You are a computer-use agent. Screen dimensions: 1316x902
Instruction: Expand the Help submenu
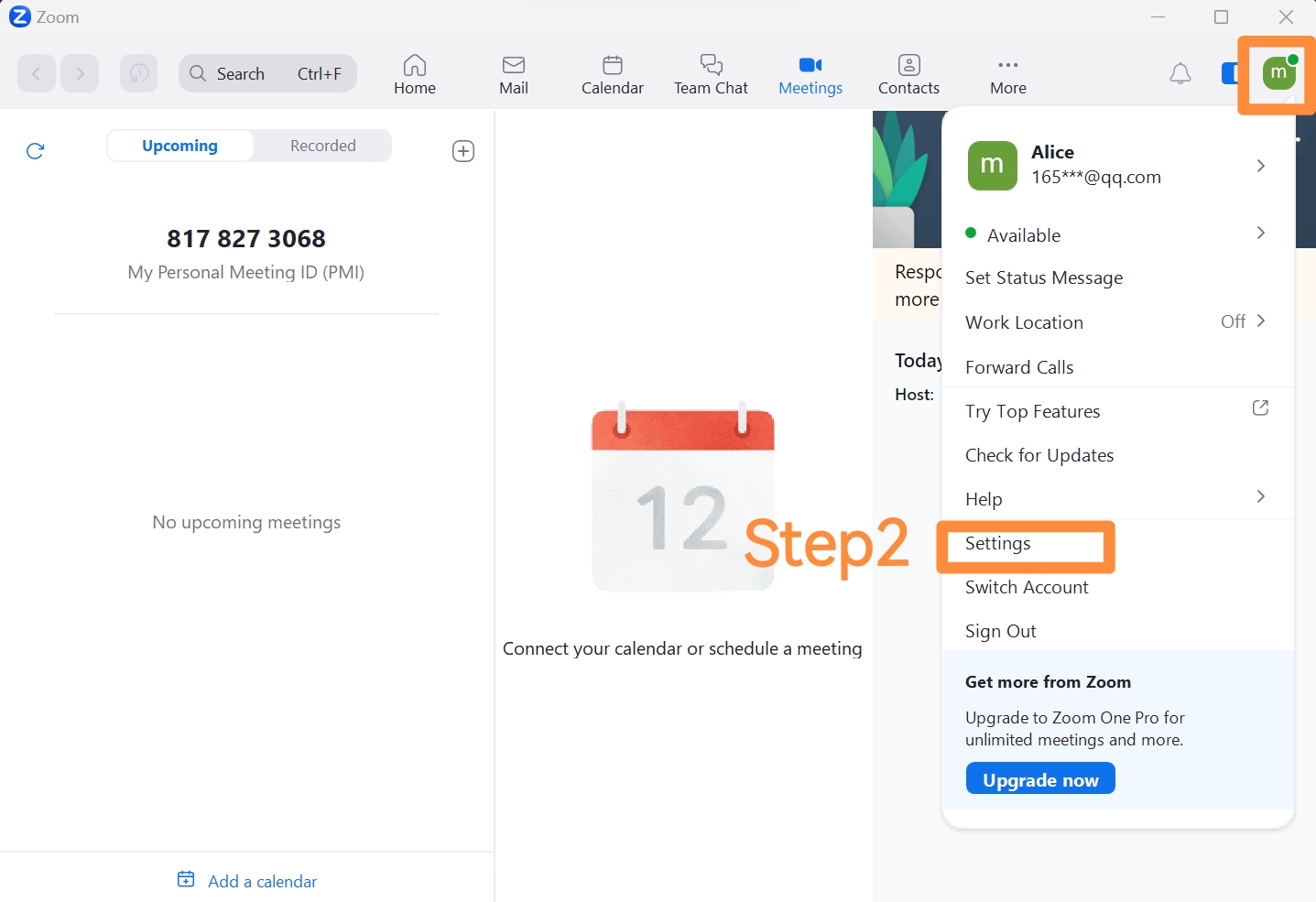(1117, 498)
